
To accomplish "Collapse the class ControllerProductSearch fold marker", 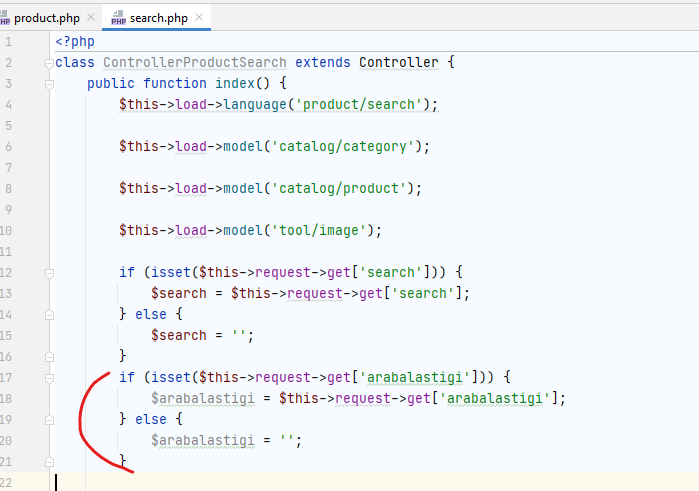I will click(x=49, y=63).
